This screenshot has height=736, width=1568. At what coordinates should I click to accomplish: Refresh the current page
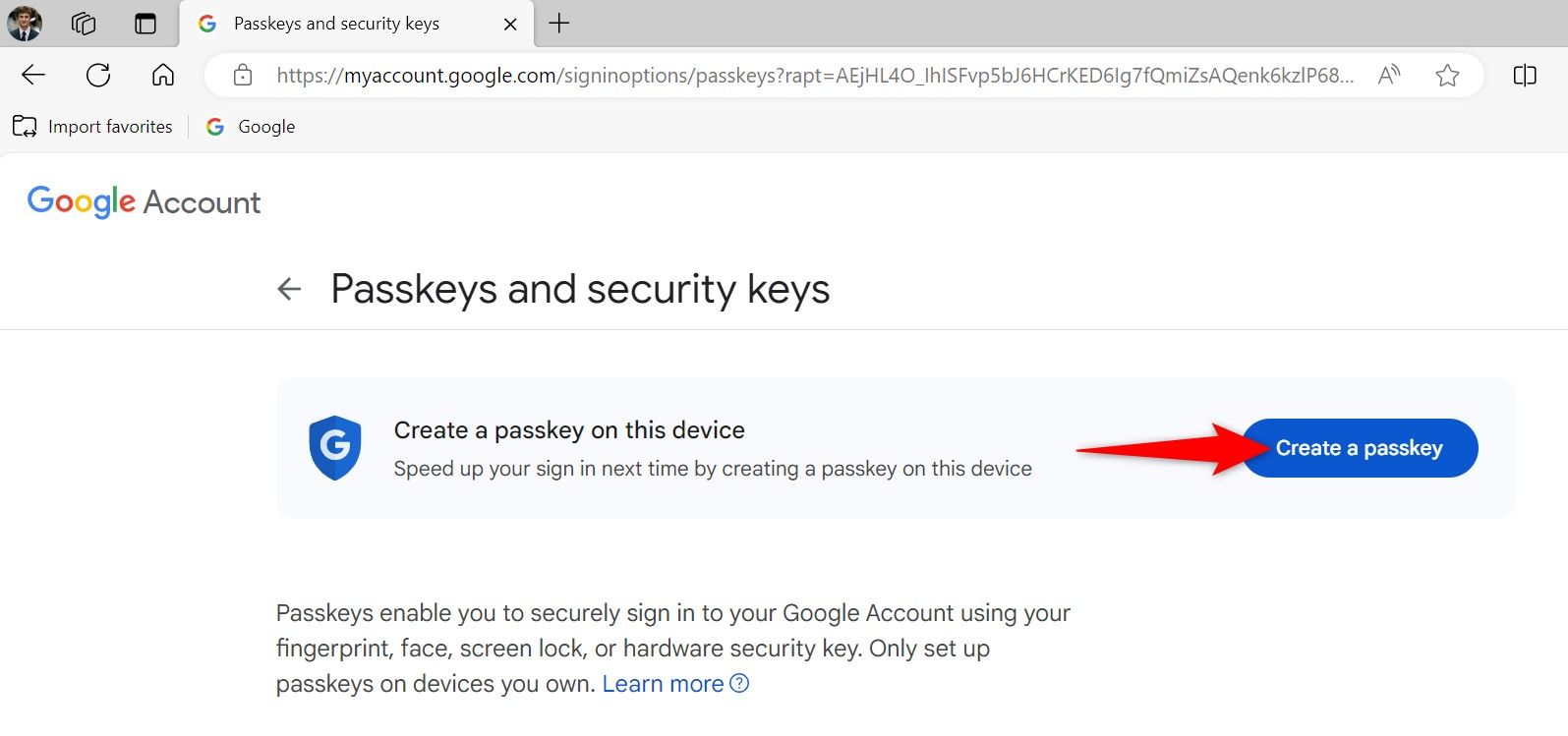[97, 74]
